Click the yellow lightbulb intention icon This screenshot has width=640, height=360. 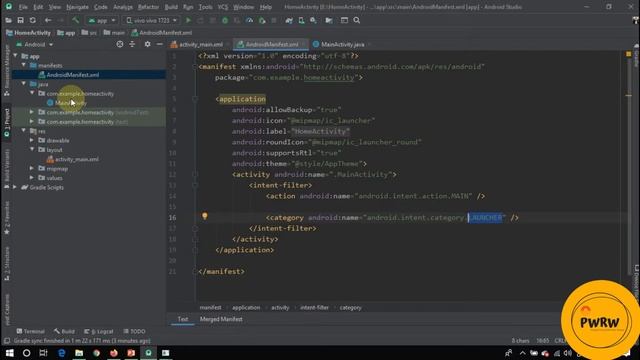pos(204,216)
